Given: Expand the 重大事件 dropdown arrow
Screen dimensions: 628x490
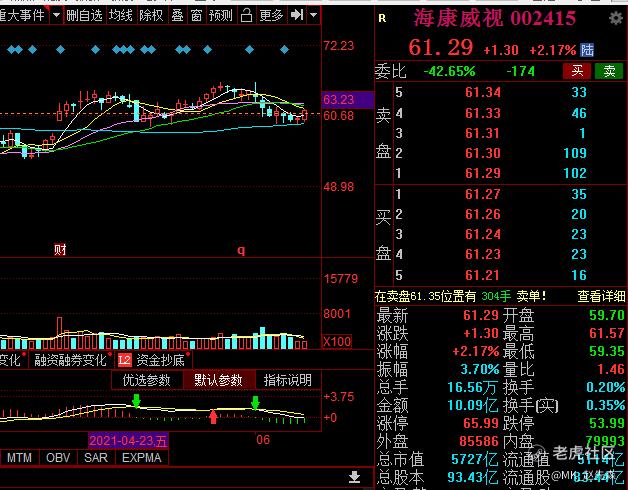Looking at the screenshot, I should coord(56,15).
